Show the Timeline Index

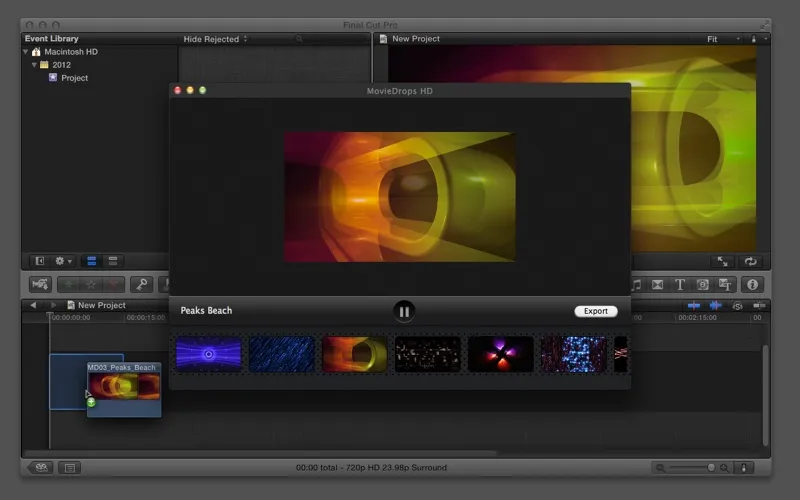pos(70,467)
